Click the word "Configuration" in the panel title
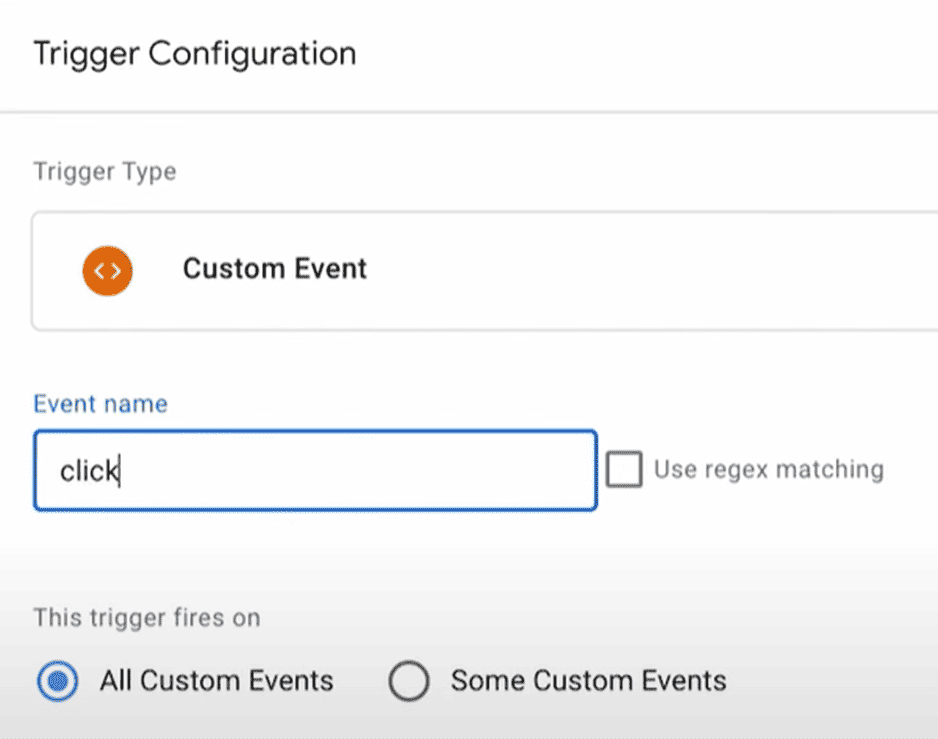The height and width of the screenshot is (739, 938). 252,53
